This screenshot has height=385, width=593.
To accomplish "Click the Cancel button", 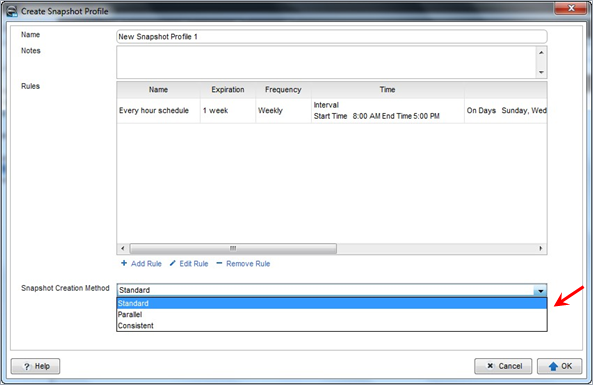I will tap(503, 366).
